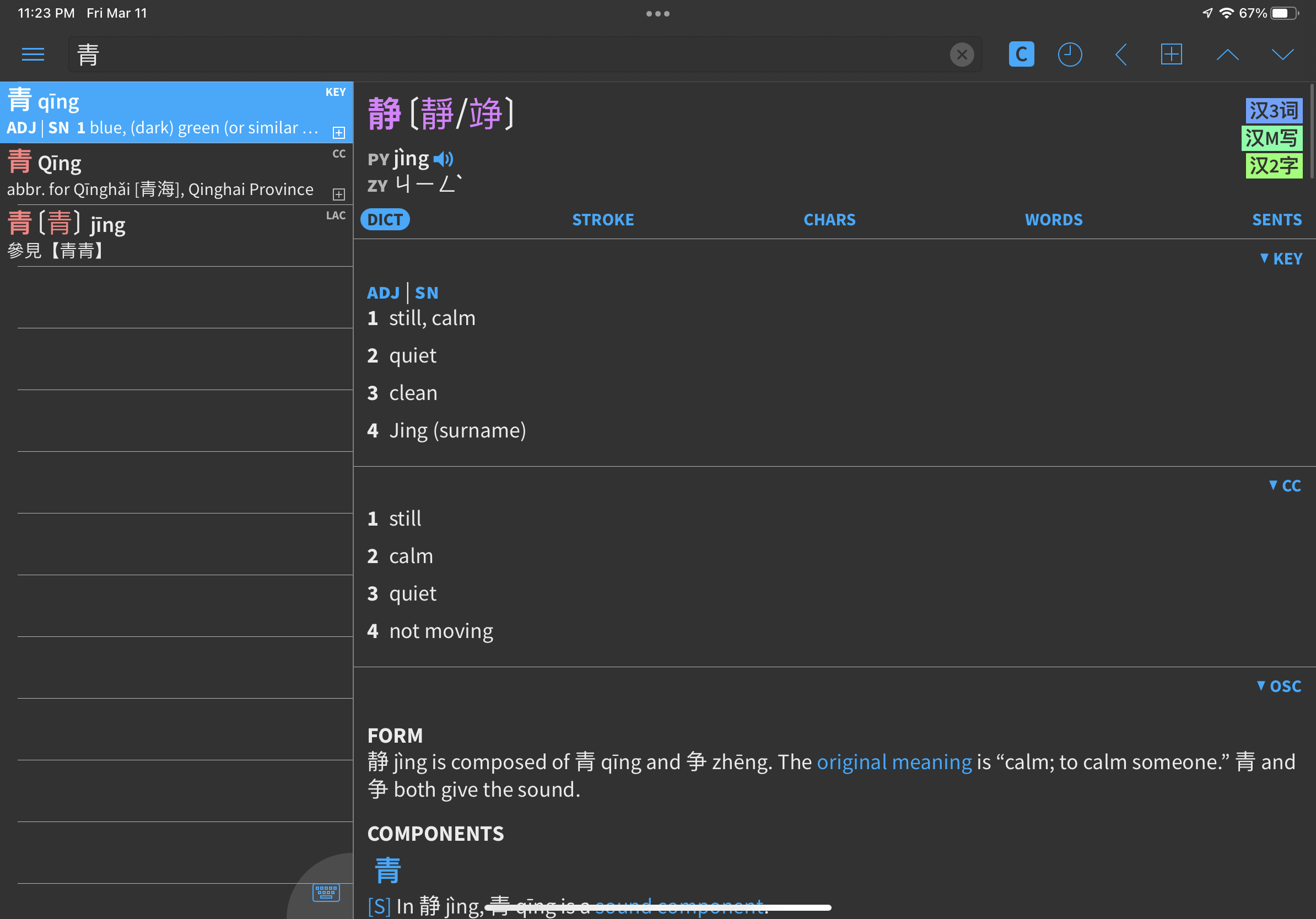1316x919 pixels.
Task: Tap the 11:23 PM status bar clock
Action: tap(46, 13)
